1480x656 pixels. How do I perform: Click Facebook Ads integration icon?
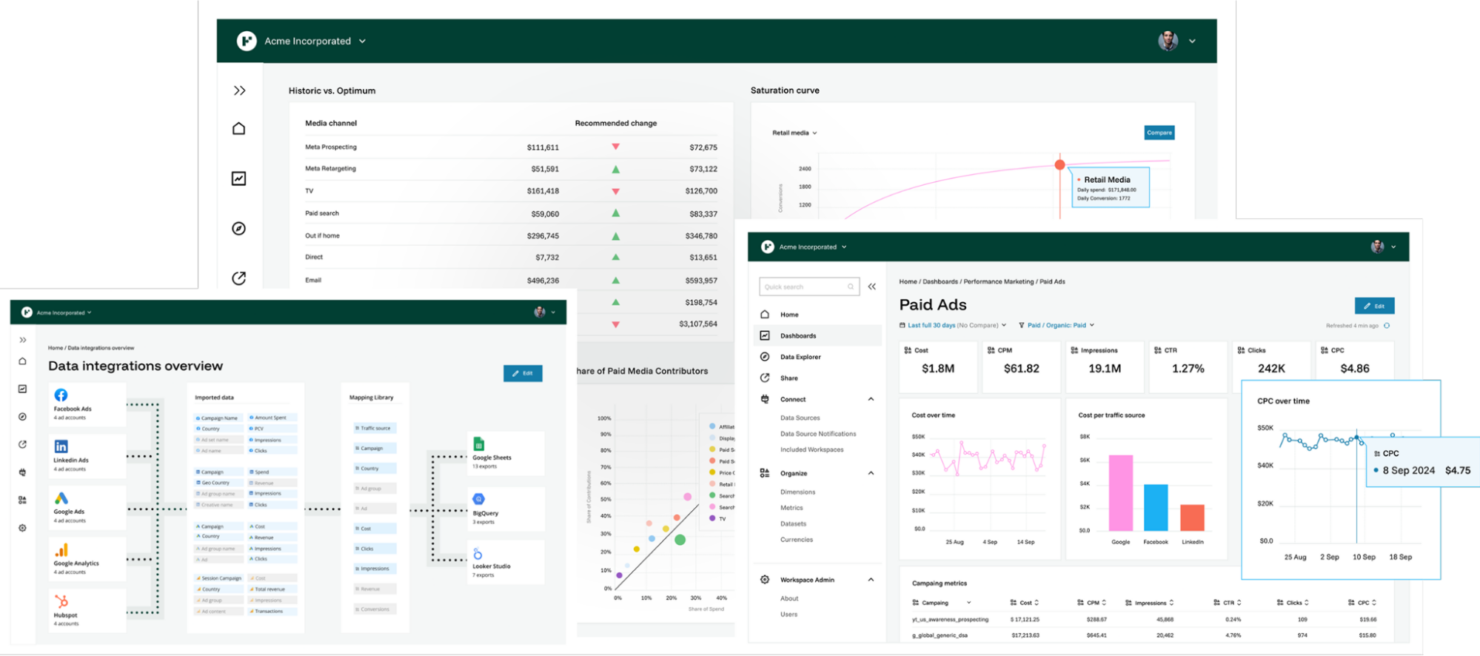coord(61,396)
